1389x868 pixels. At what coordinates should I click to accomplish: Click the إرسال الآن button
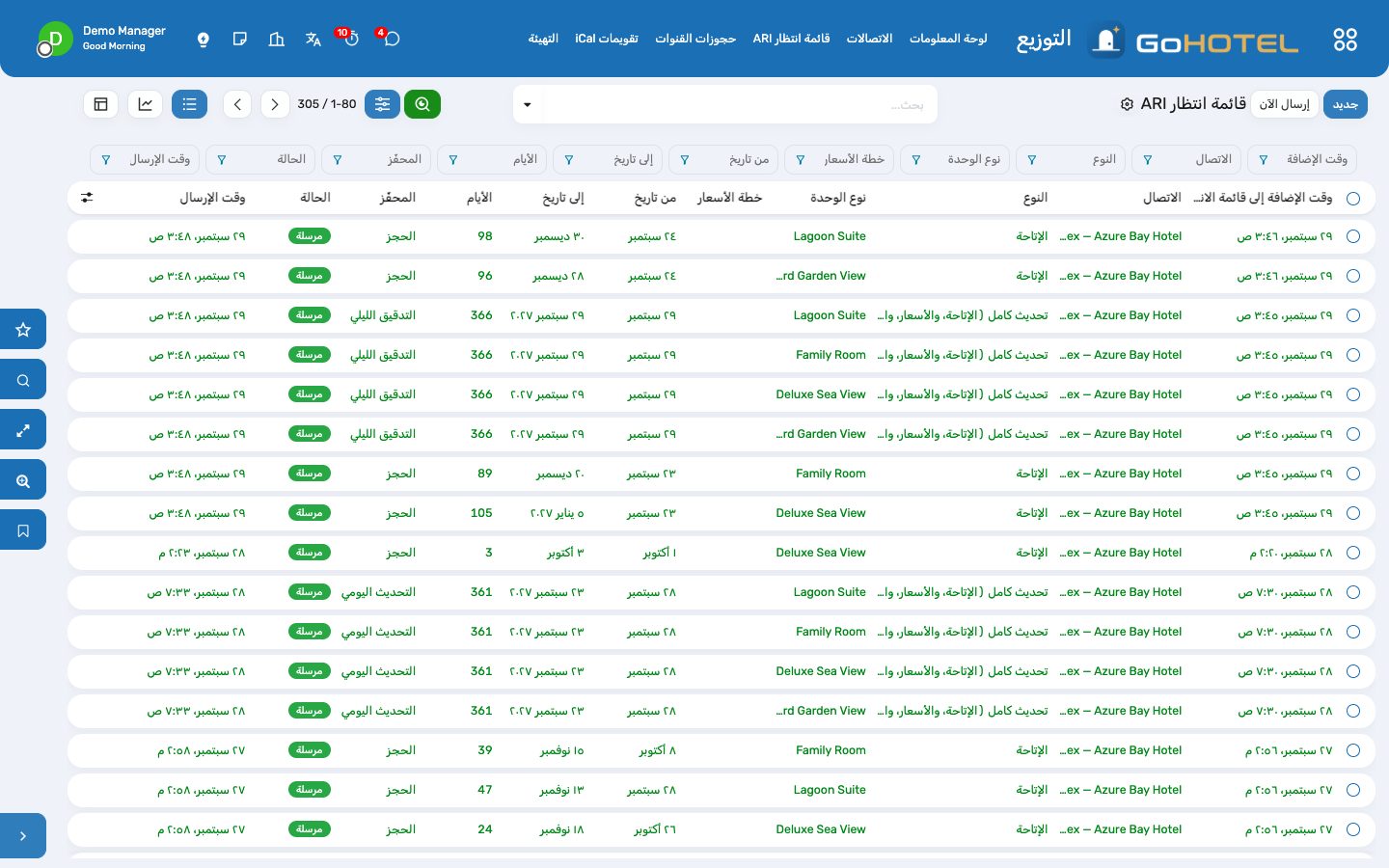[x=1285, y=104]
